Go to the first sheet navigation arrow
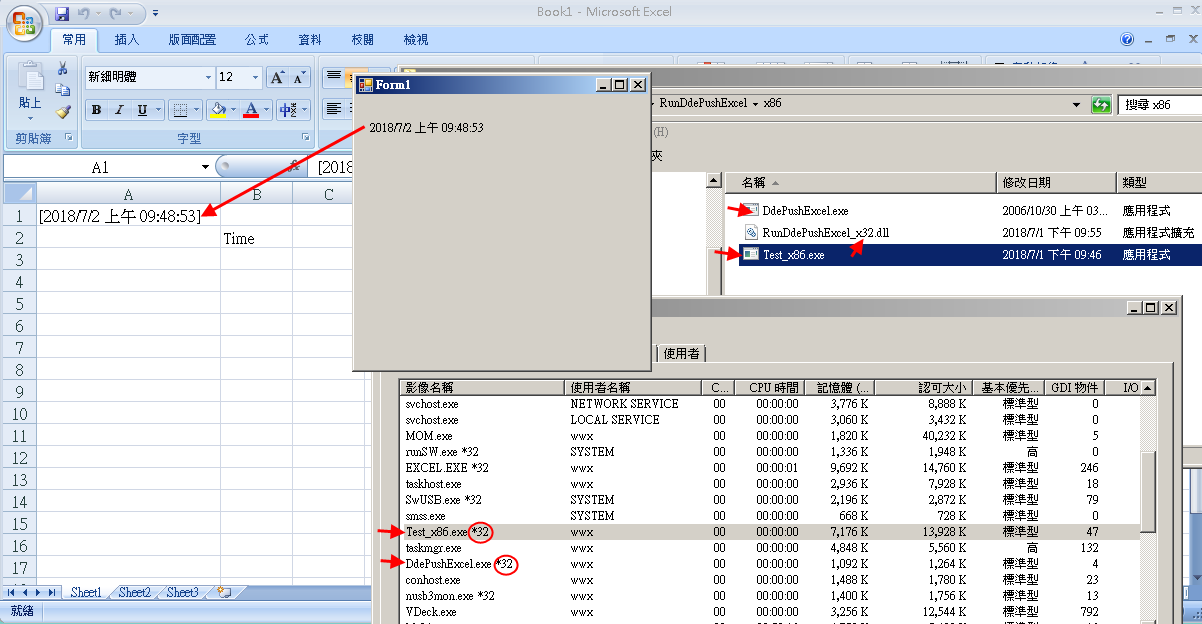This screenshot has height=624, width=1202. click(x=12, y=593)
